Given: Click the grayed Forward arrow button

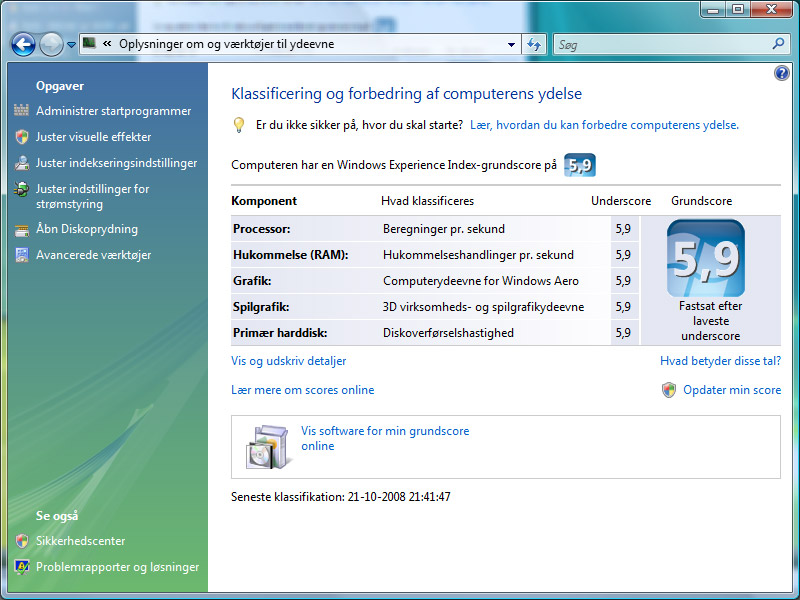Looking at the screenshot, I should (51, 44).
